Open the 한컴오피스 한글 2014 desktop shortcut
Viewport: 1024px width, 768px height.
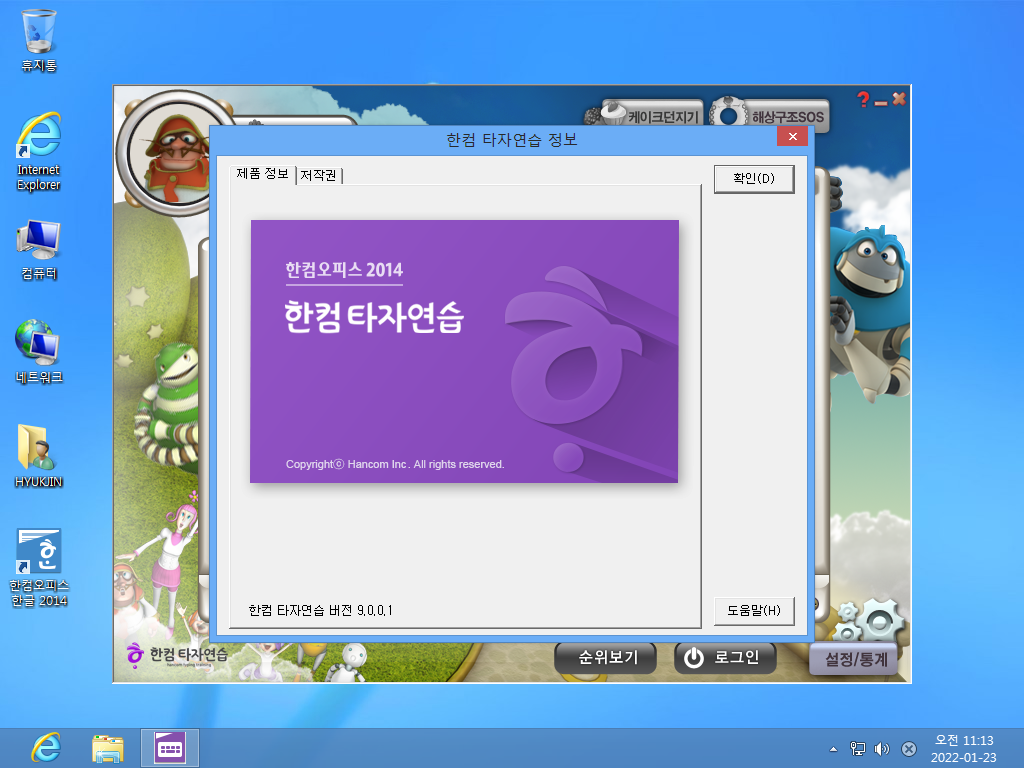tap(39, 568)
